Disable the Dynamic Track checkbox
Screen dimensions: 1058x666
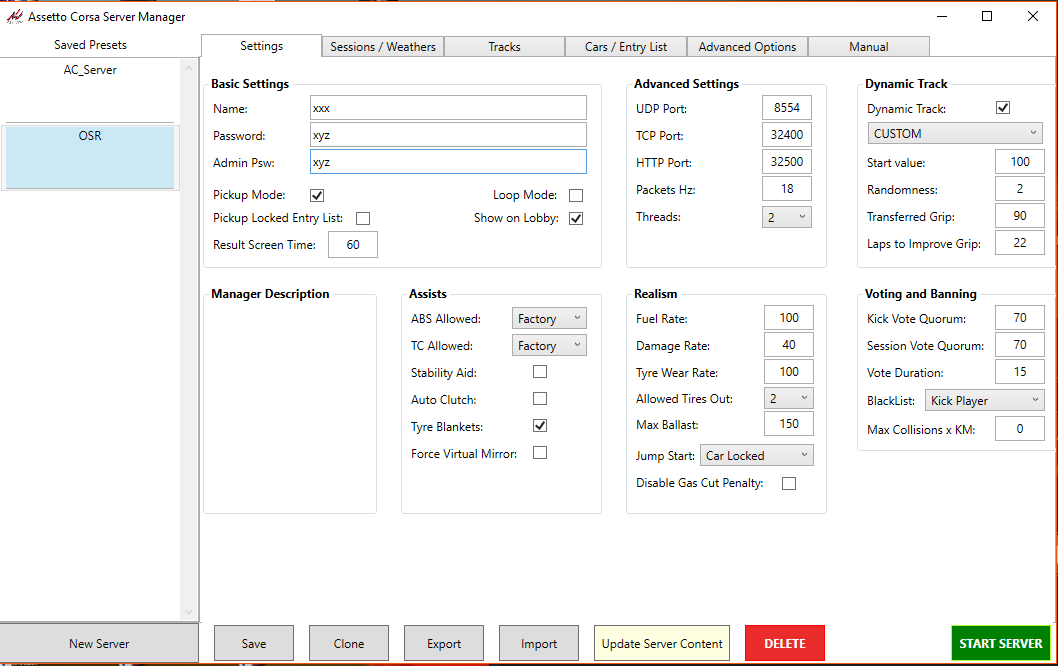tap(1003, 108)
